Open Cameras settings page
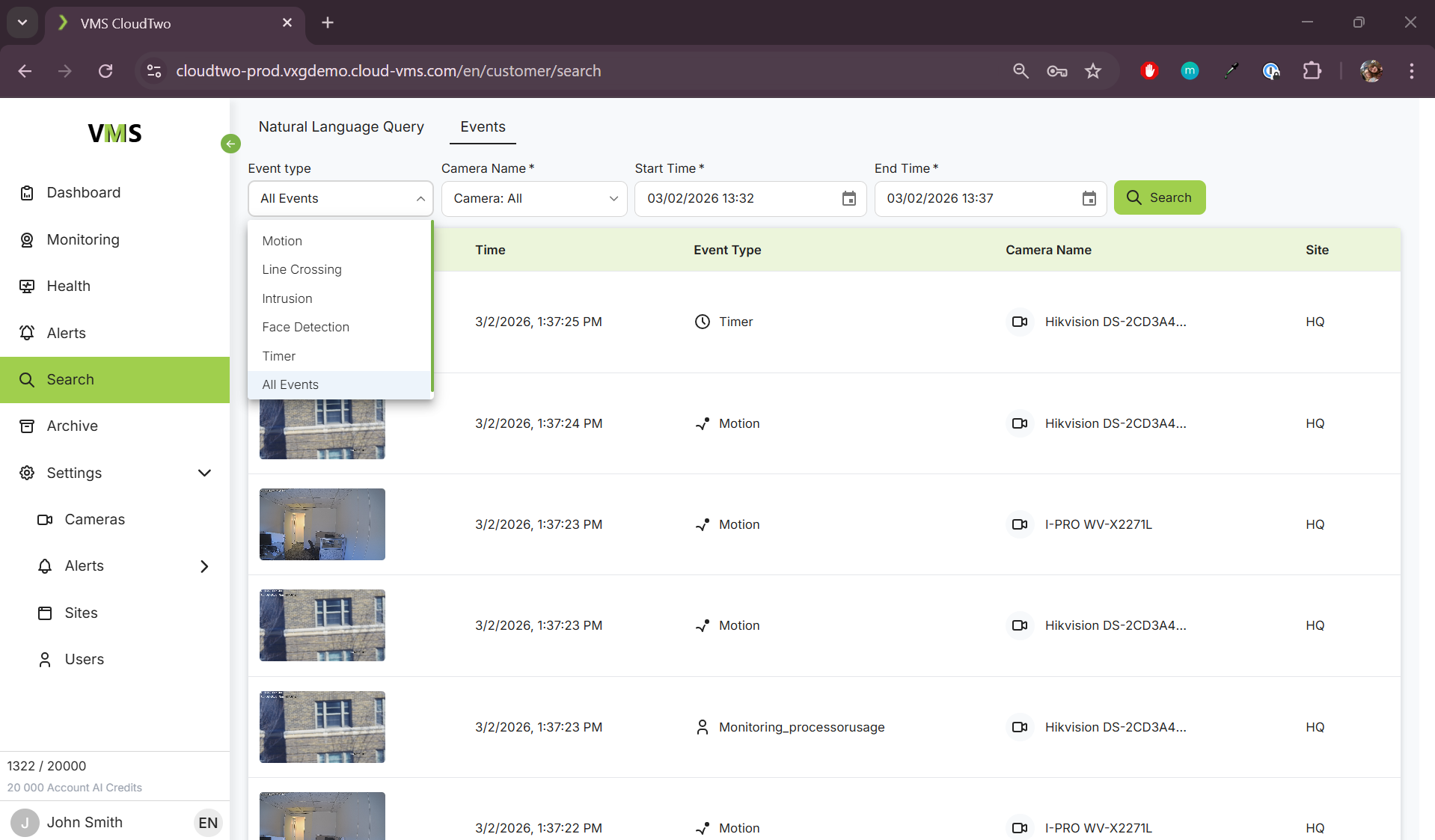 (94, 519)
